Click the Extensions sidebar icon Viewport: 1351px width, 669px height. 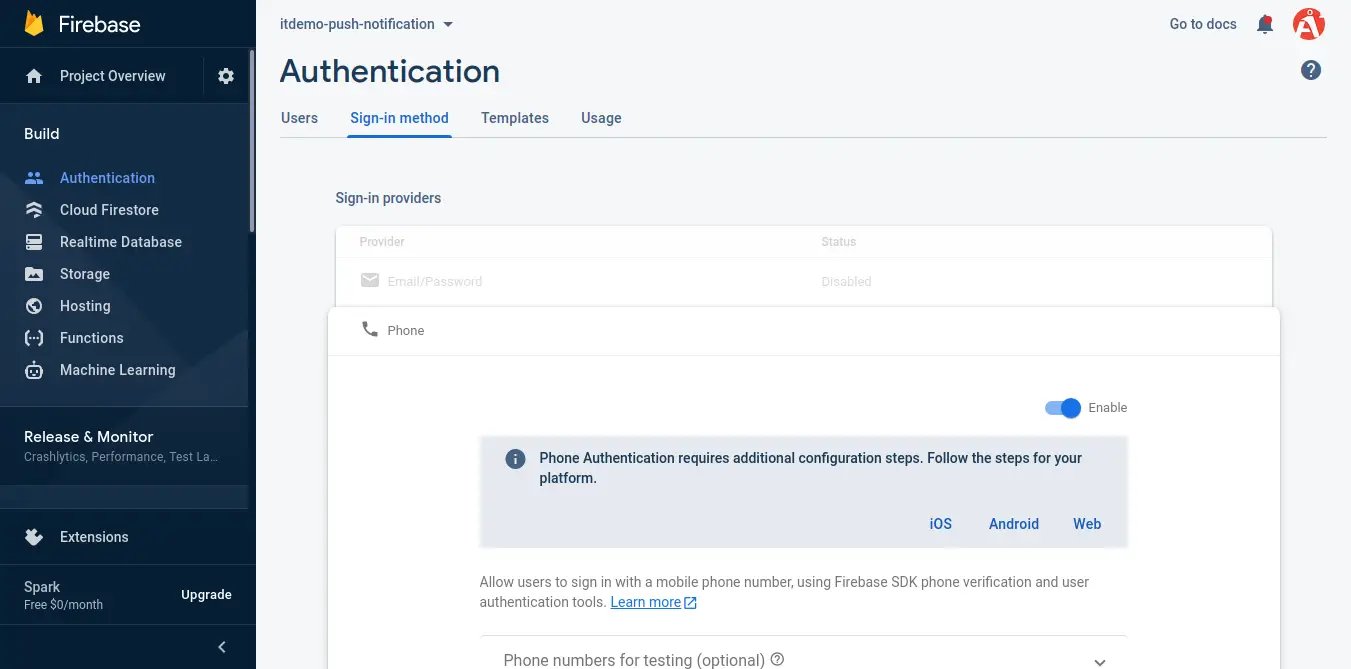[x=34, y=537]
